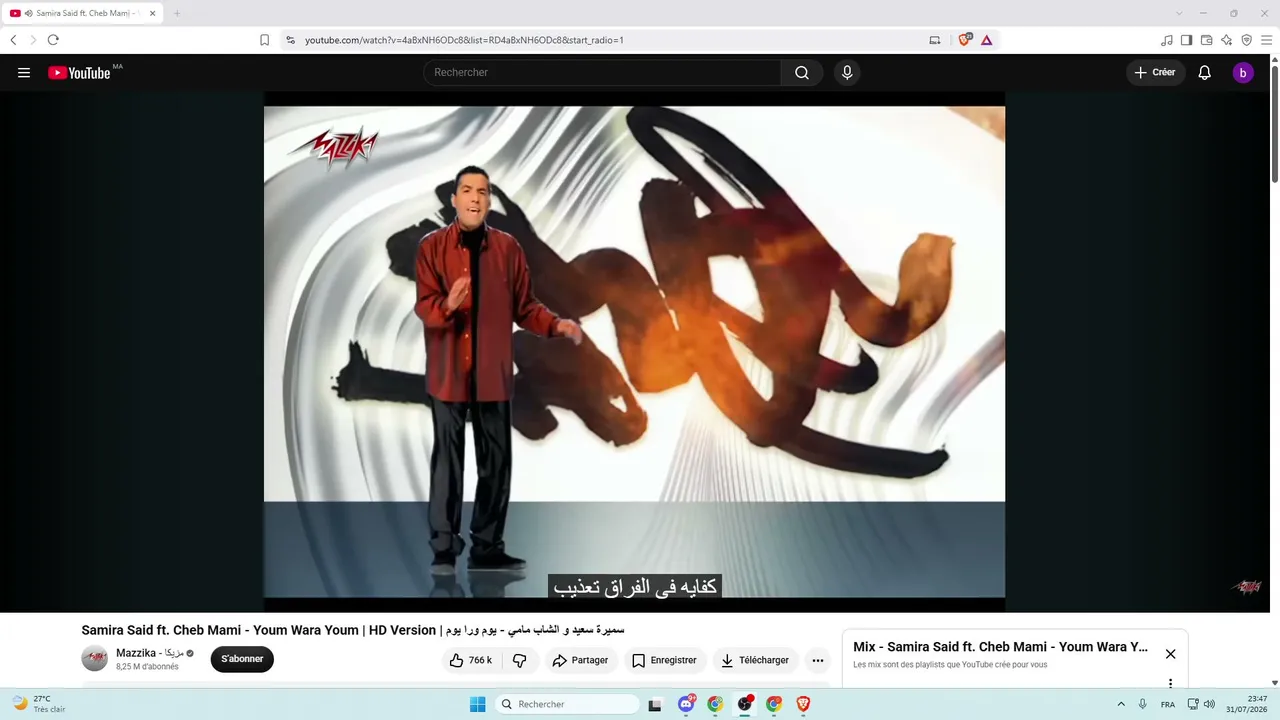Viewport: 1280px width, 720px height.
Task: Open Brave VPN shield icon
Action: [1246, 40]
